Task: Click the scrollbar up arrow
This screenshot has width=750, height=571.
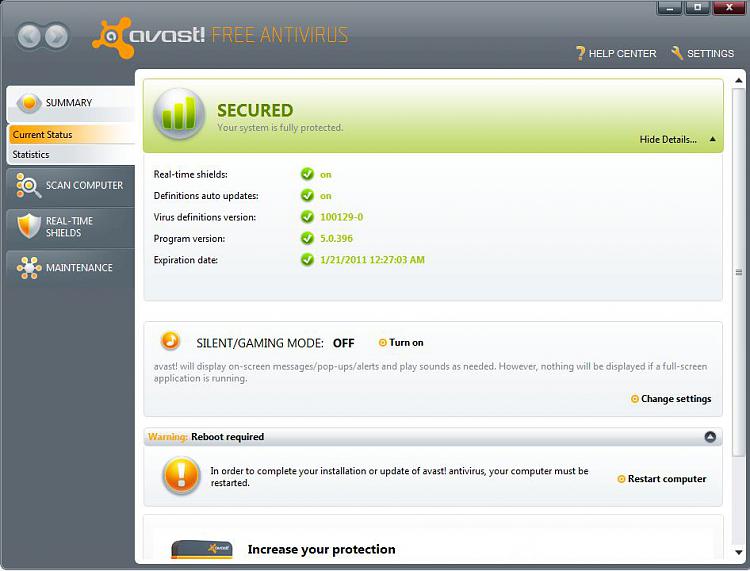Action: (739, 81)
